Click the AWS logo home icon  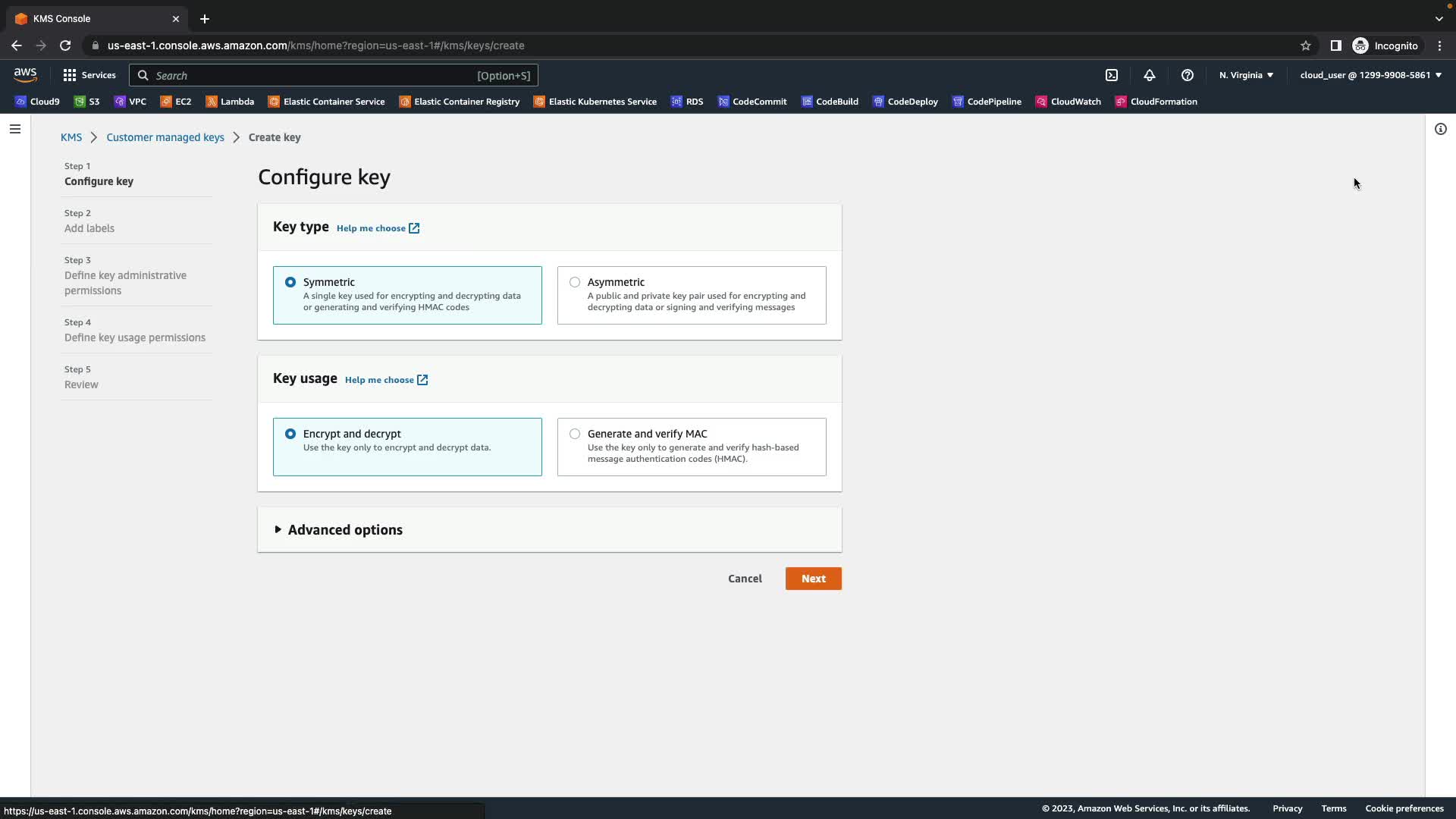click(25, 74)
